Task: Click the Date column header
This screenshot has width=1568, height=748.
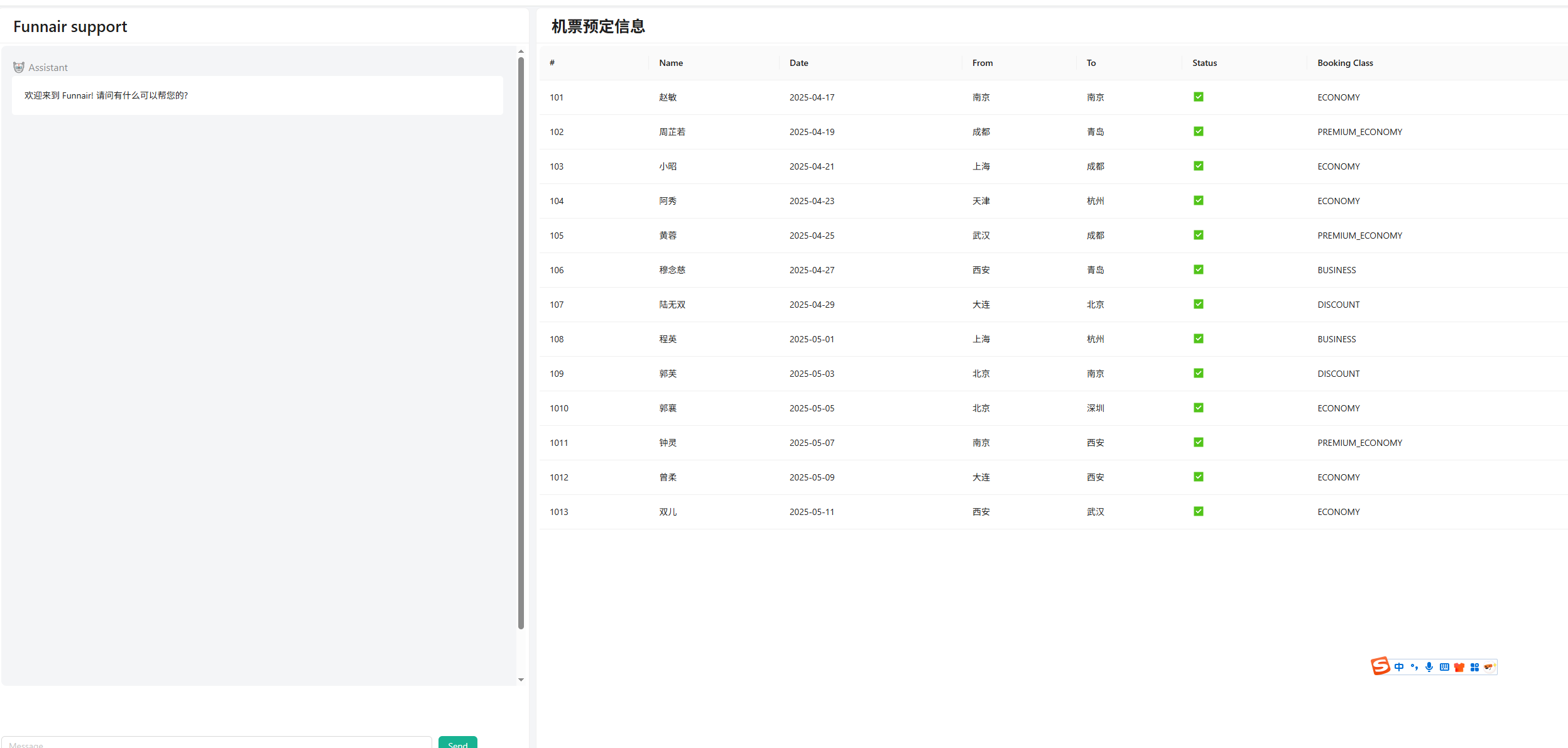Action: (x=798, y=63)
